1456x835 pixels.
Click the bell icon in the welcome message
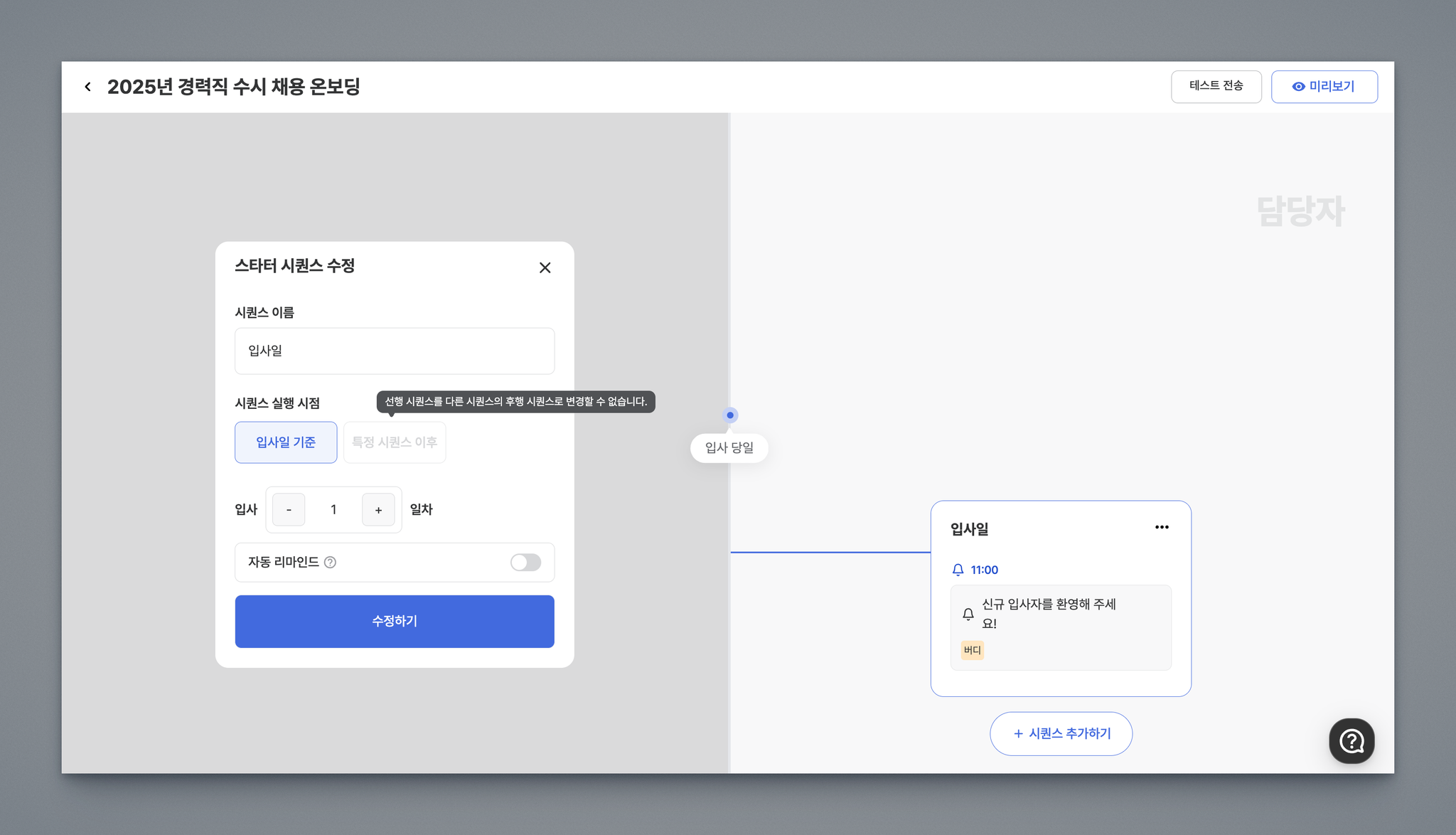[968, 614]
